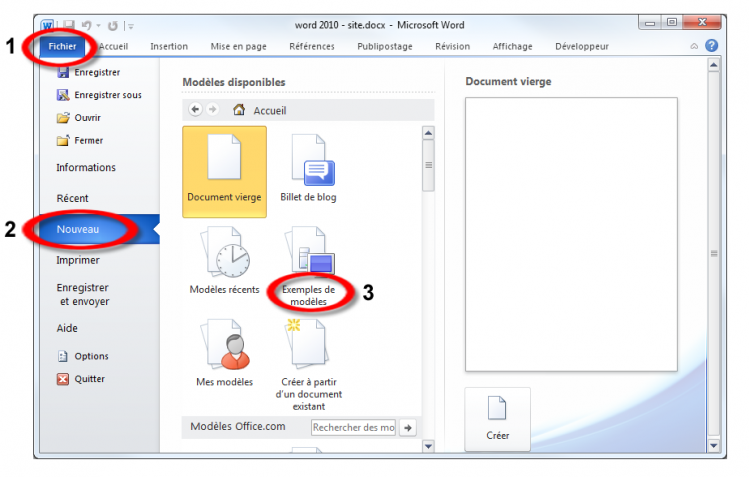Screen dimensions: 749x477
Task: Open the Fichier tab
Action: [63, 46]
